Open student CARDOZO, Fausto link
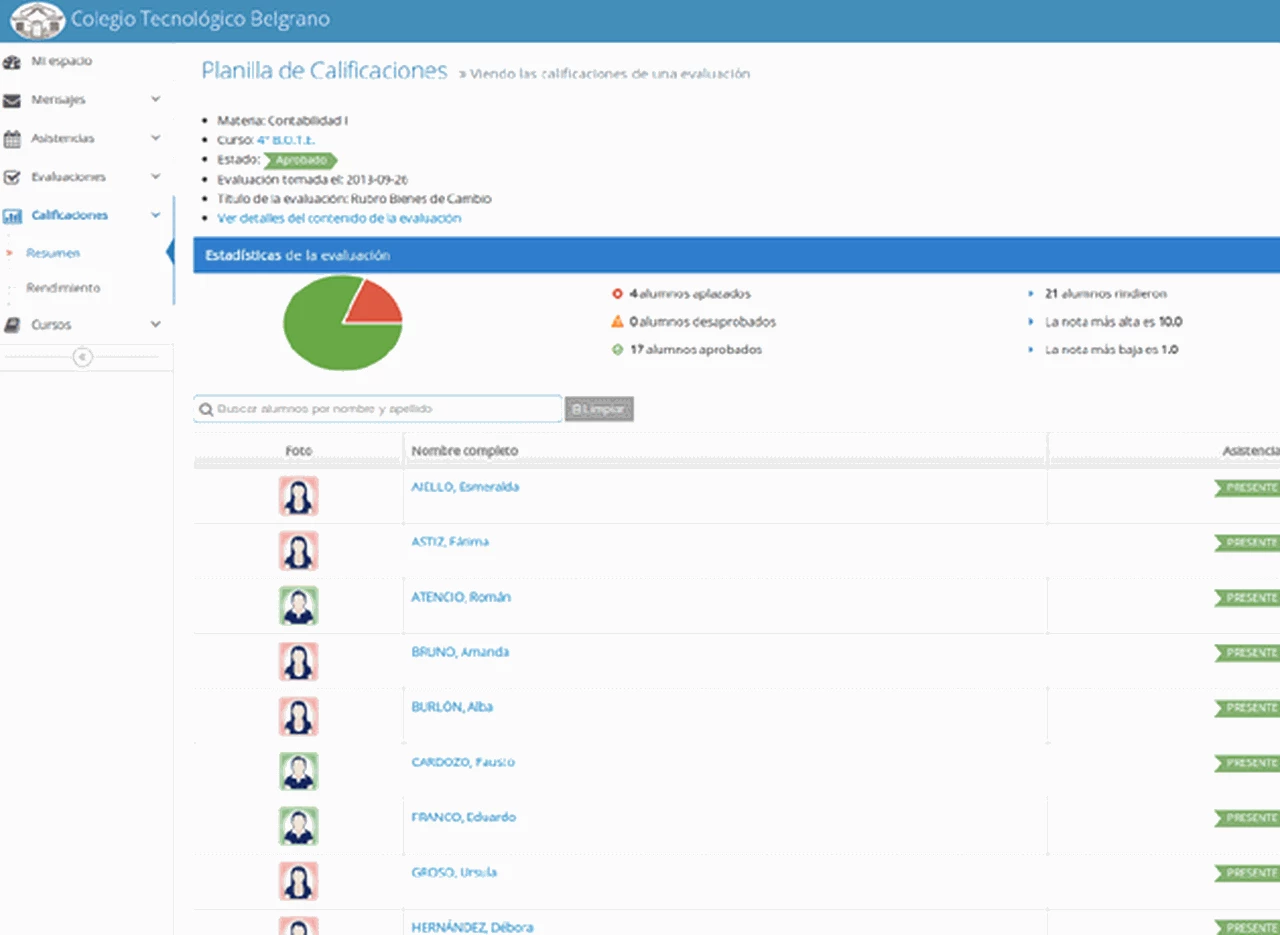This screenshot has height=935, width=1280. coord(463,762)
